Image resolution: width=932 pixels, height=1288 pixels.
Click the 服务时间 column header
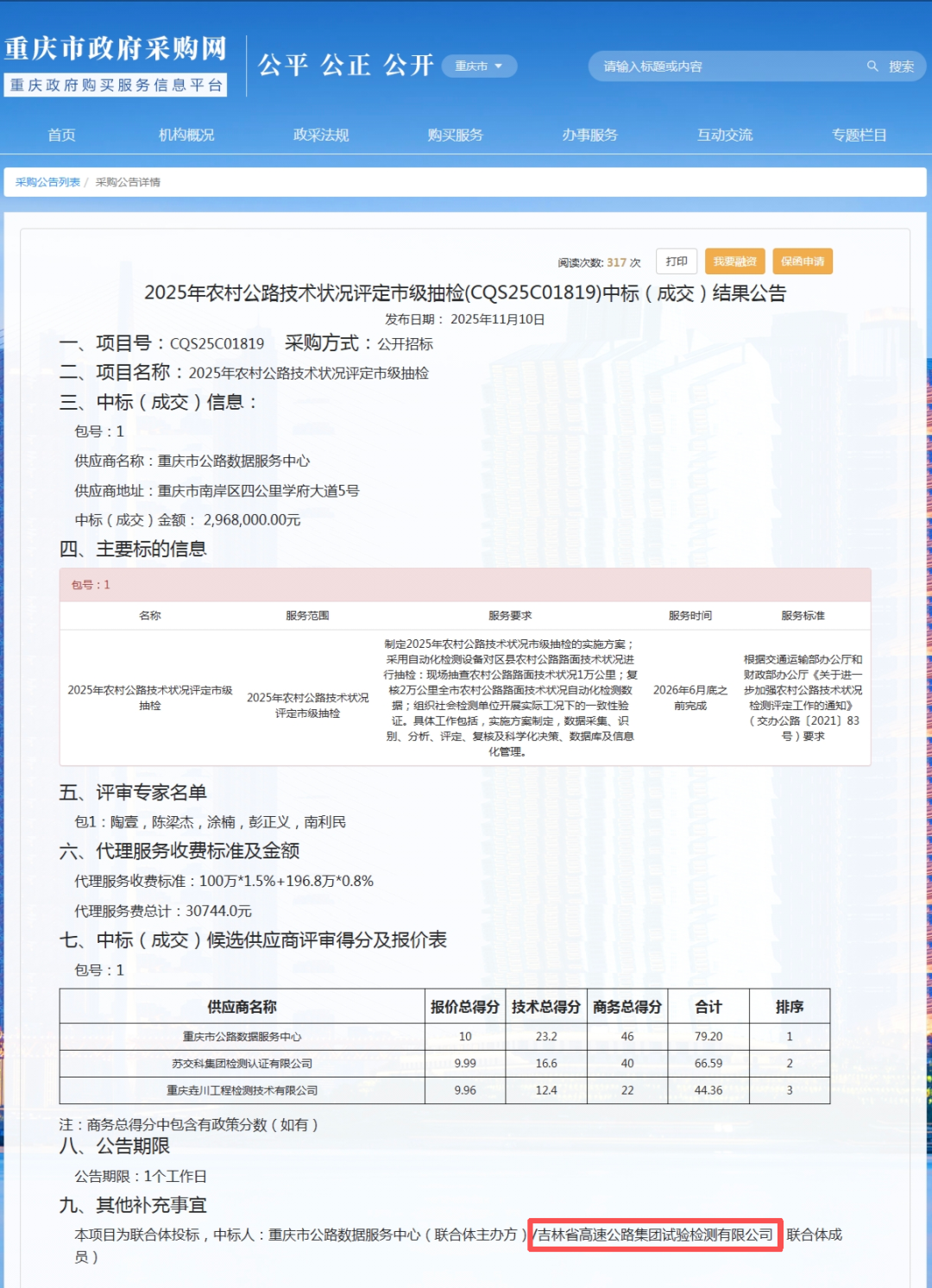click(690, 615)
